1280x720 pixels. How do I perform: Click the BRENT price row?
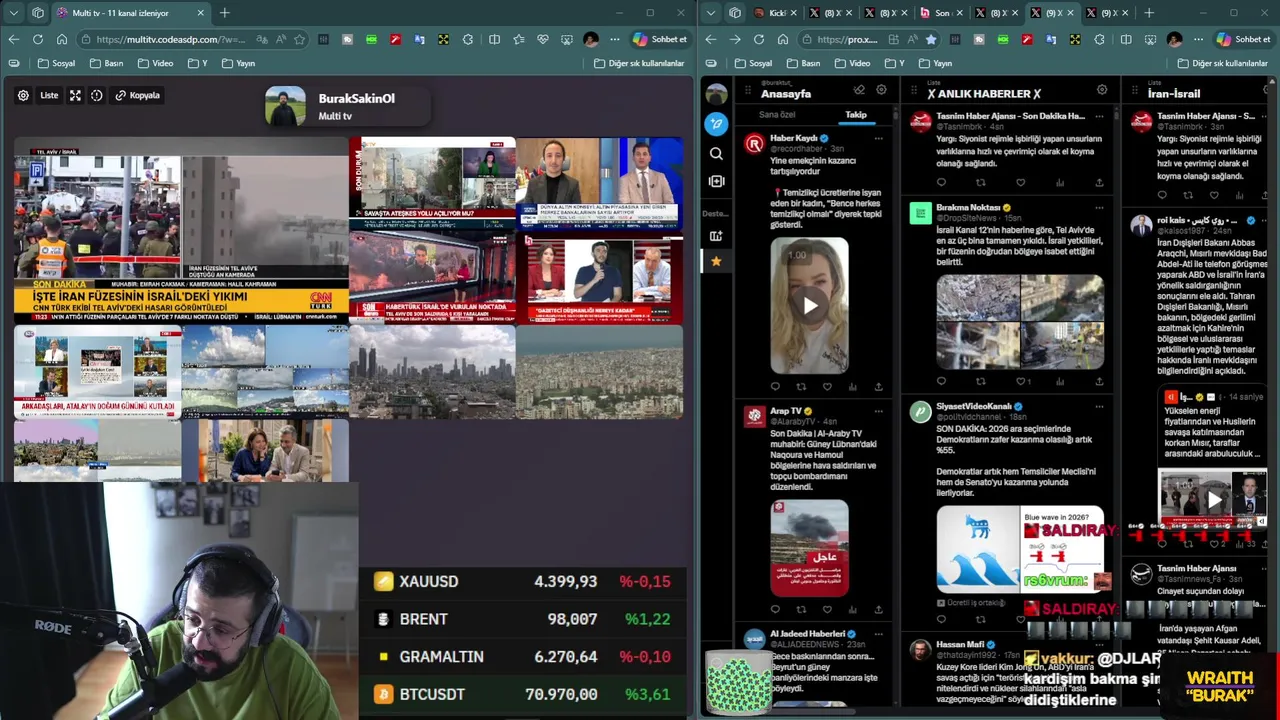523,619
